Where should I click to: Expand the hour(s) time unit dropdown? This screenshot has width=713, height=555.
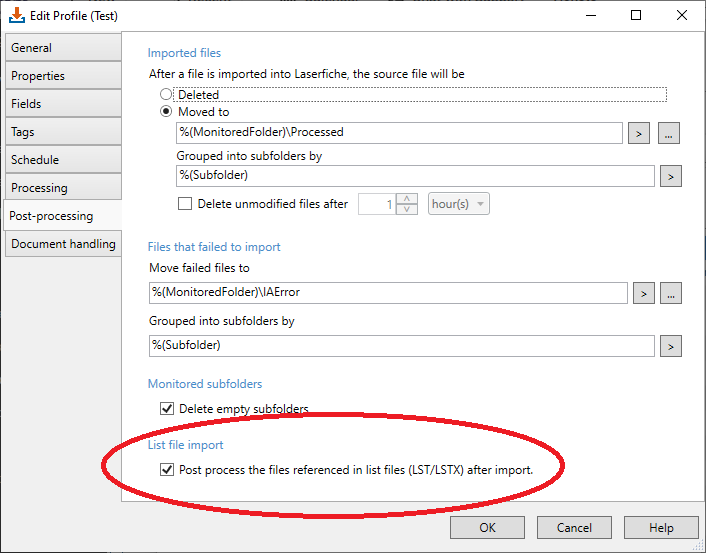point(458,204)
